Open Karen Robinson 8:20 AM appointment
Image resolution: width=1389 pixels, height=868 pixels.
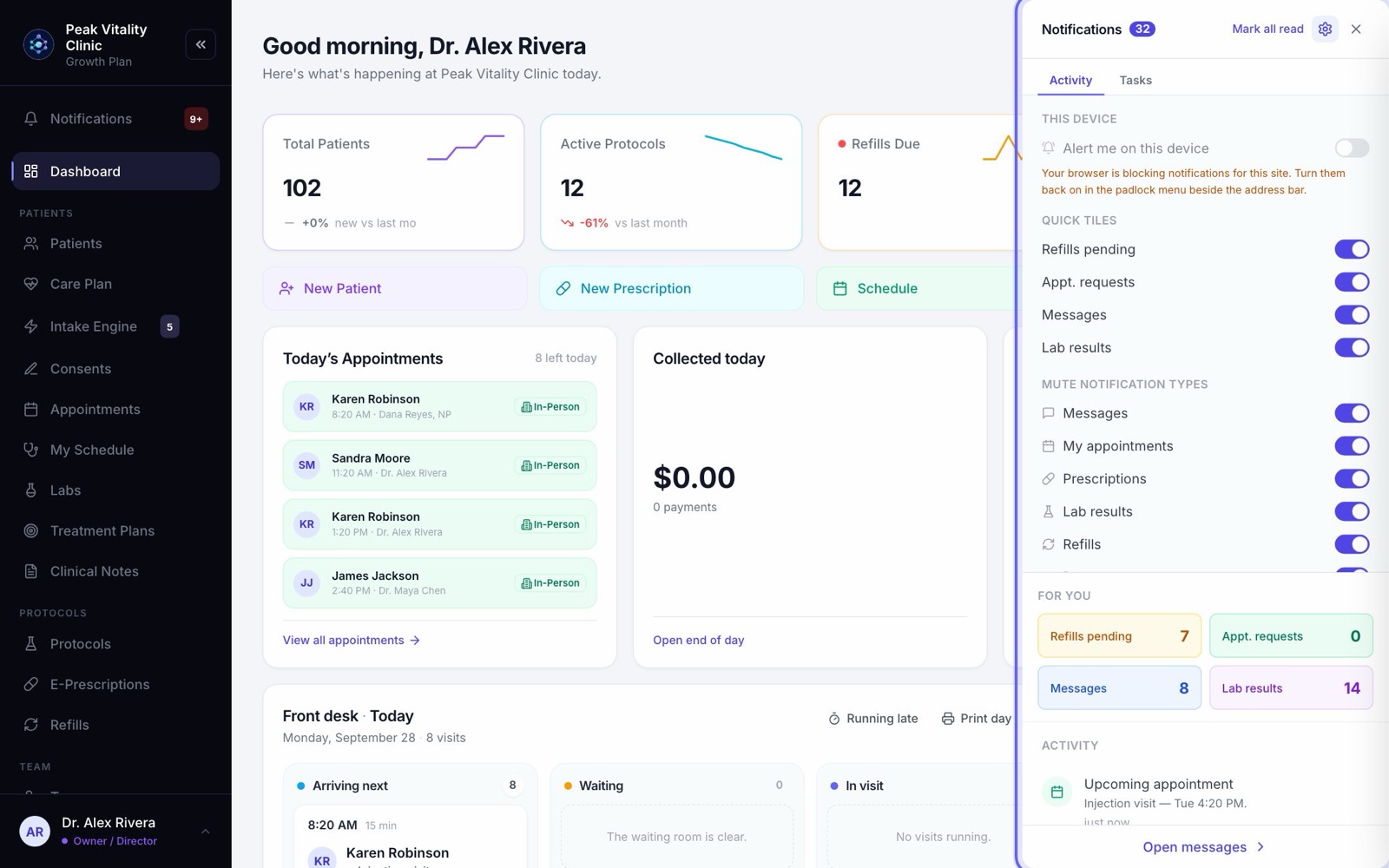pyautogui.click(x=439, y=406)
